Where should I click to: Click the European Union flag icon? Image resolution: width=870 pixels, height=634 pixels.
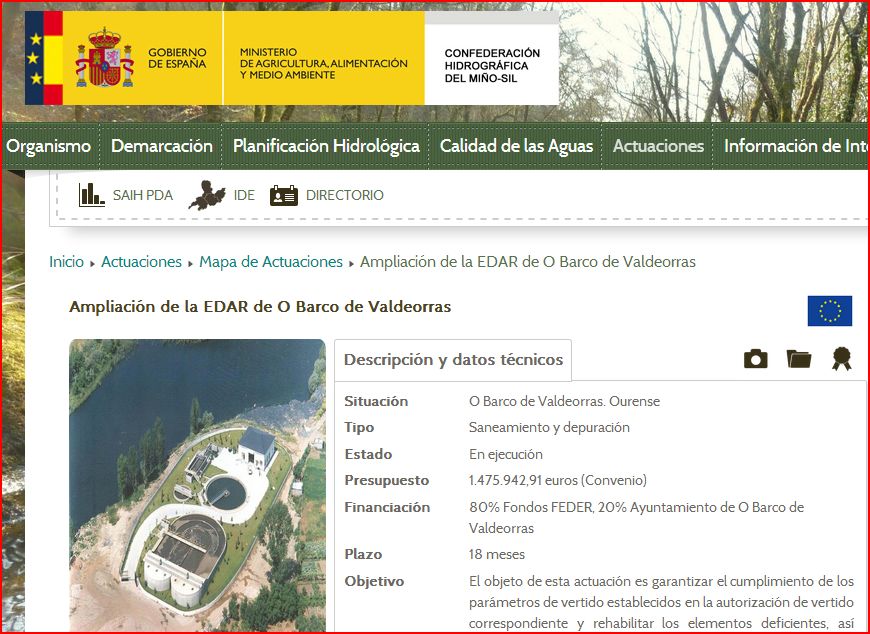point(829,311)
